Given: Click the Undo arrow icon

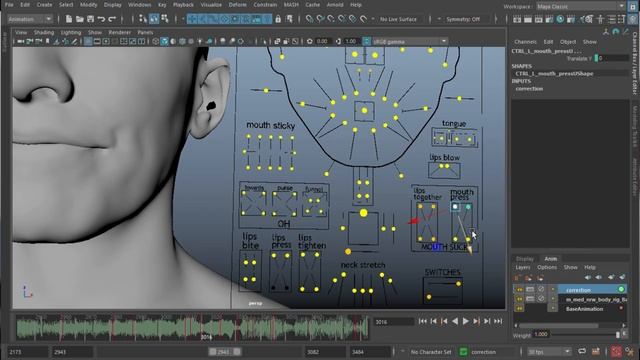Looking at the screenshot, I should (x=101, y=19).
